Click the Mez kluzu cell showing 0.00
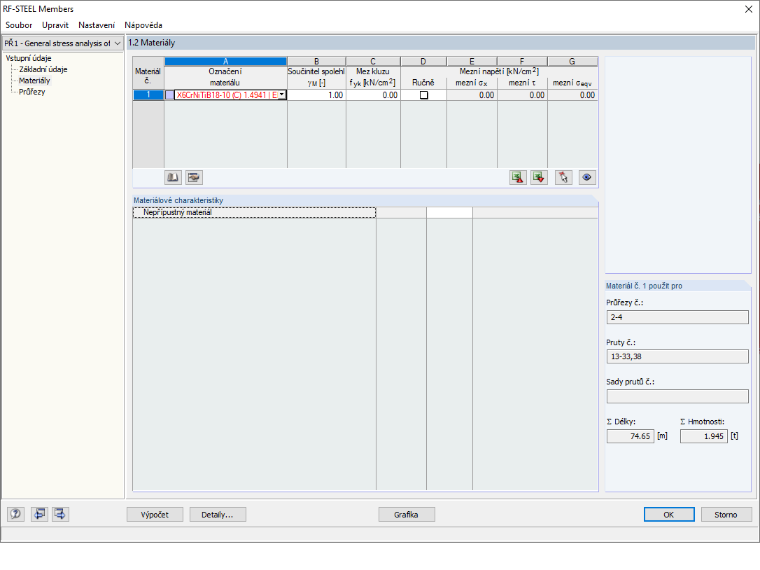 pos(373,95)
